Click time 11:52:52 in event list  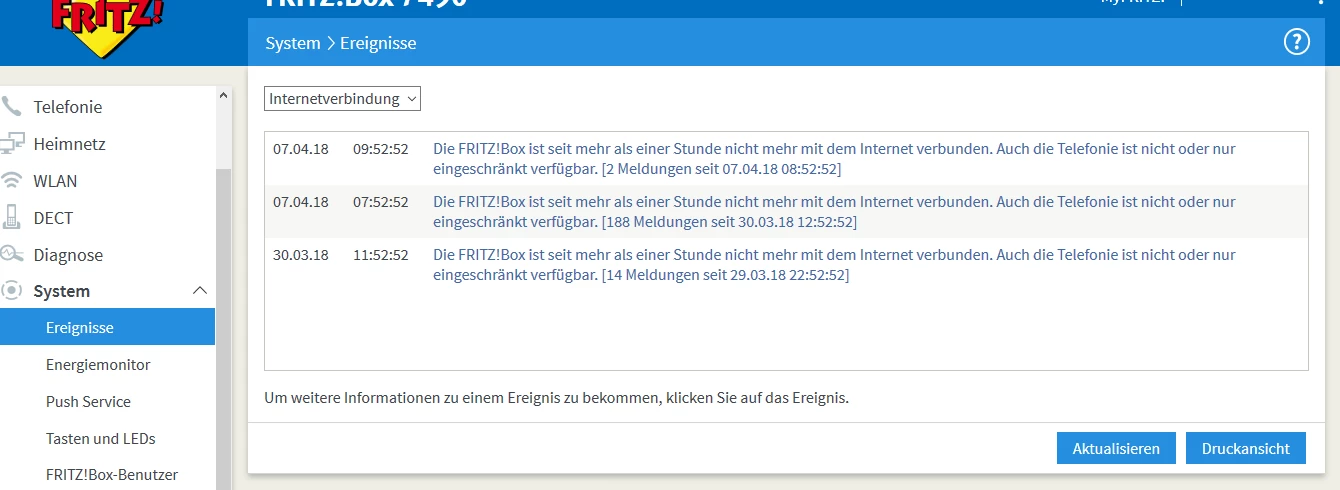tap(380, 255)
